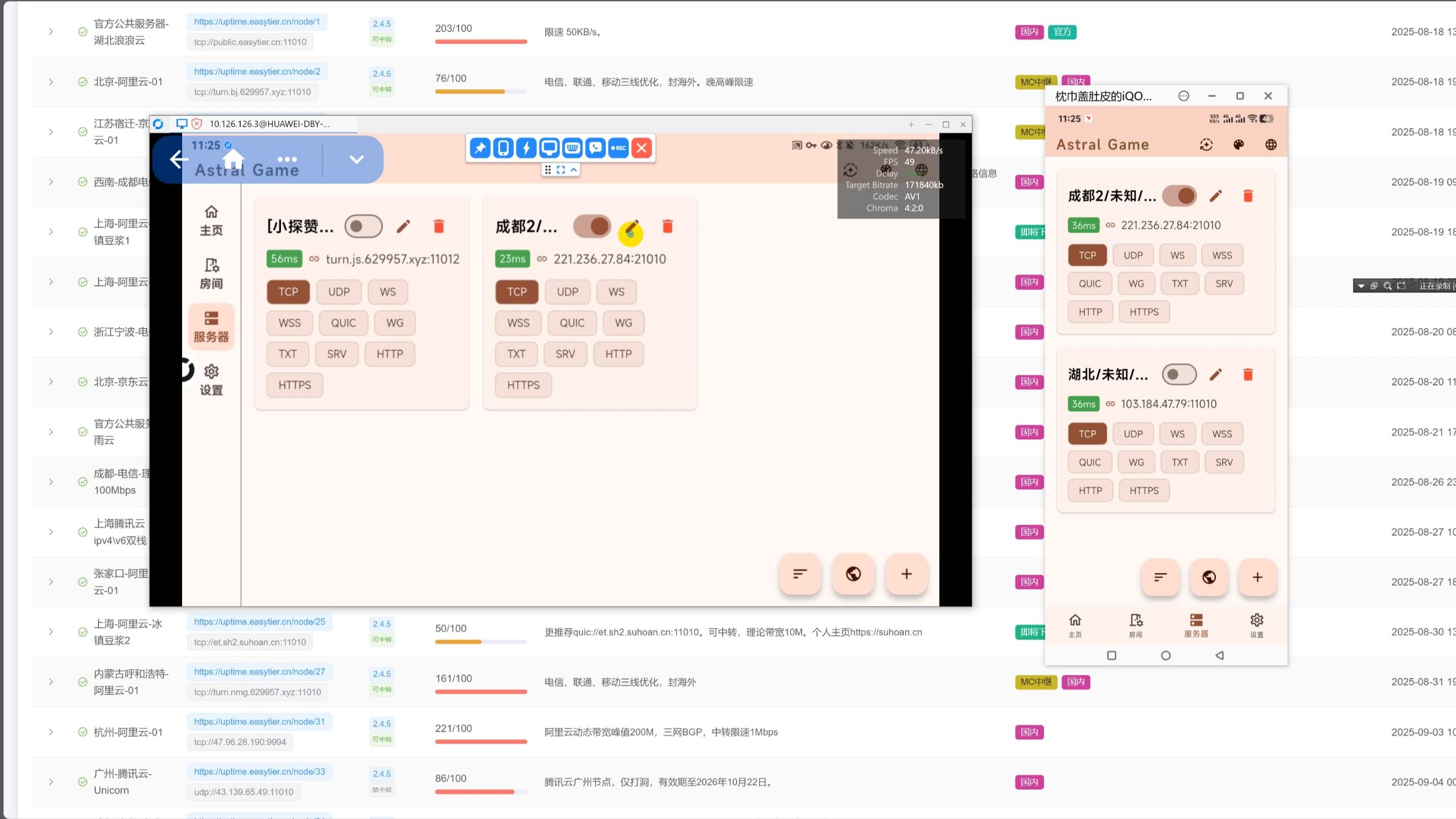Open 设置 in tablet sidebar

(211, 380)
